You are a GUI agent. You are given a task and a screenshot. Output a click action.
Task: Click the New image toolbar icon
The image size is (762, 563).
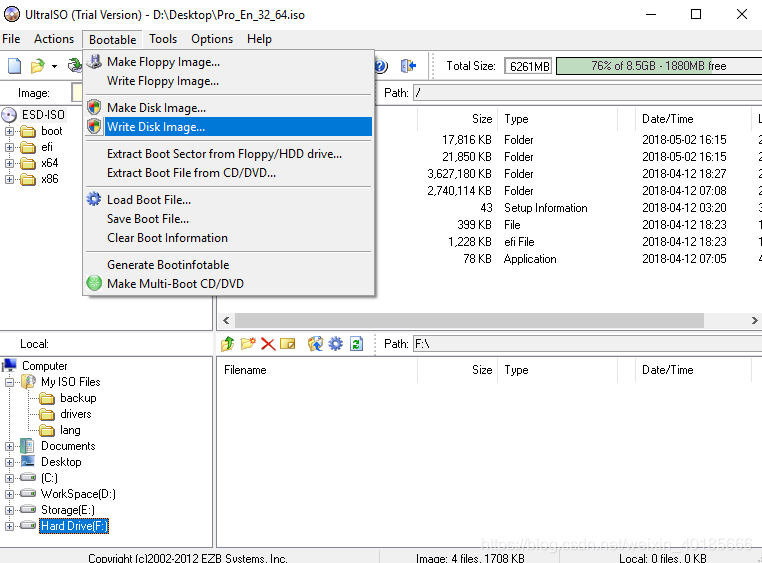click(15, 66)
